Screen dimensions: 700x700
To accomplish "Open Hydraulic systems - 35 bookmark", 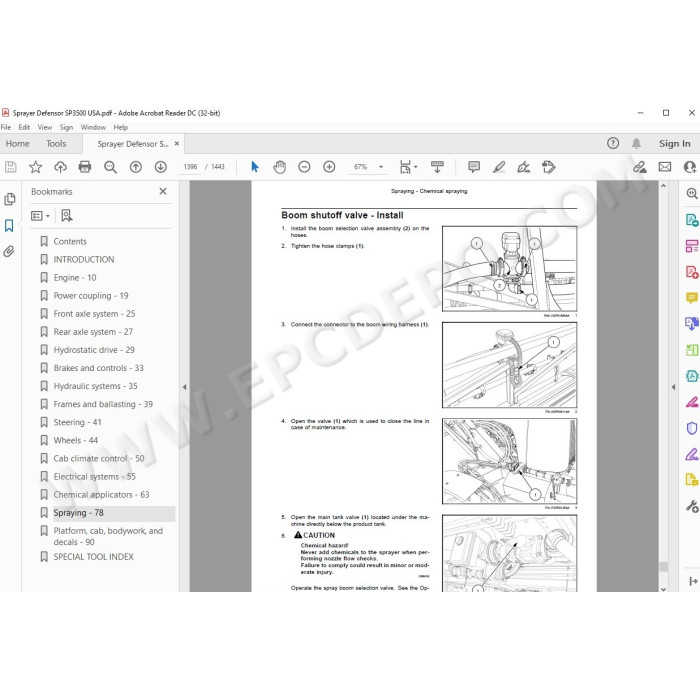I will 96,386.
